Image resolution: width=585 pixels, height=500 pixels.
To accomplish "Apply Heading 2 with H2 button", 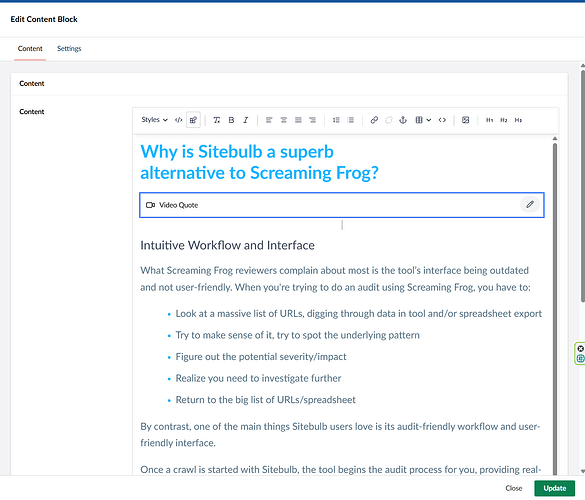I will 504,120.
